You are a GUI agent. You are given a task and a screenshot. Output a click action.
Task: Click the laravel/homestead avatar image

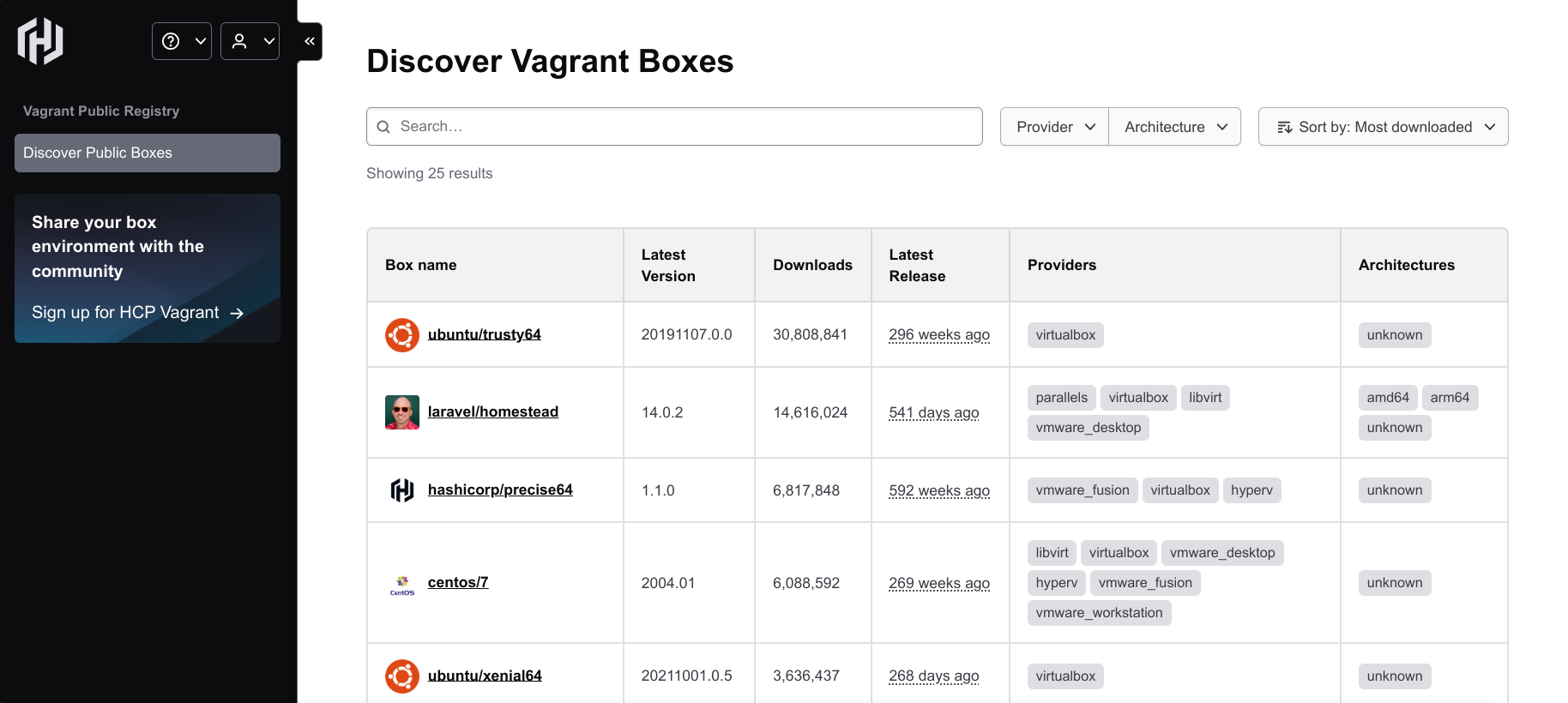point(401,412)
